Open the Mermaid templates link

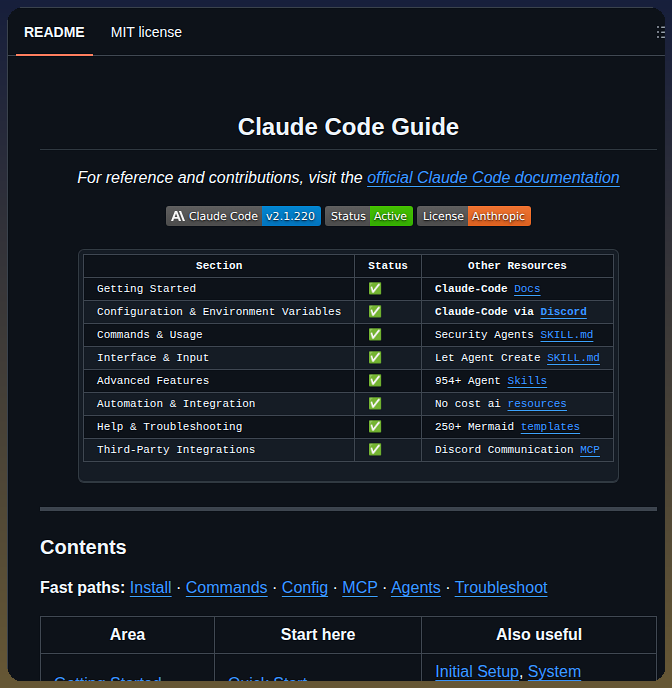550,426
